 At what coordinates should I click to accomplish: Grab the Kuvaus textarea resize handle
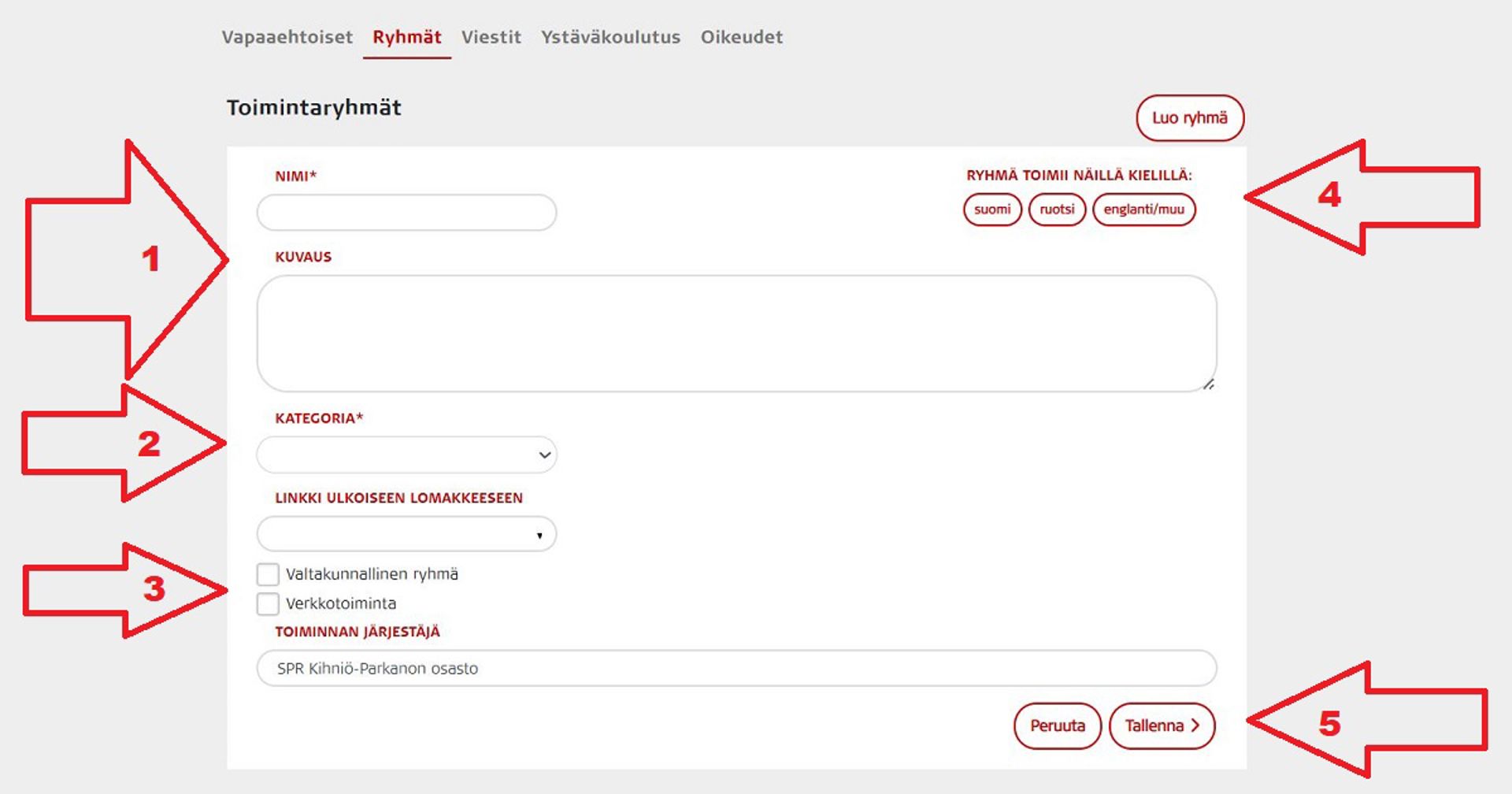(1208, 384)
